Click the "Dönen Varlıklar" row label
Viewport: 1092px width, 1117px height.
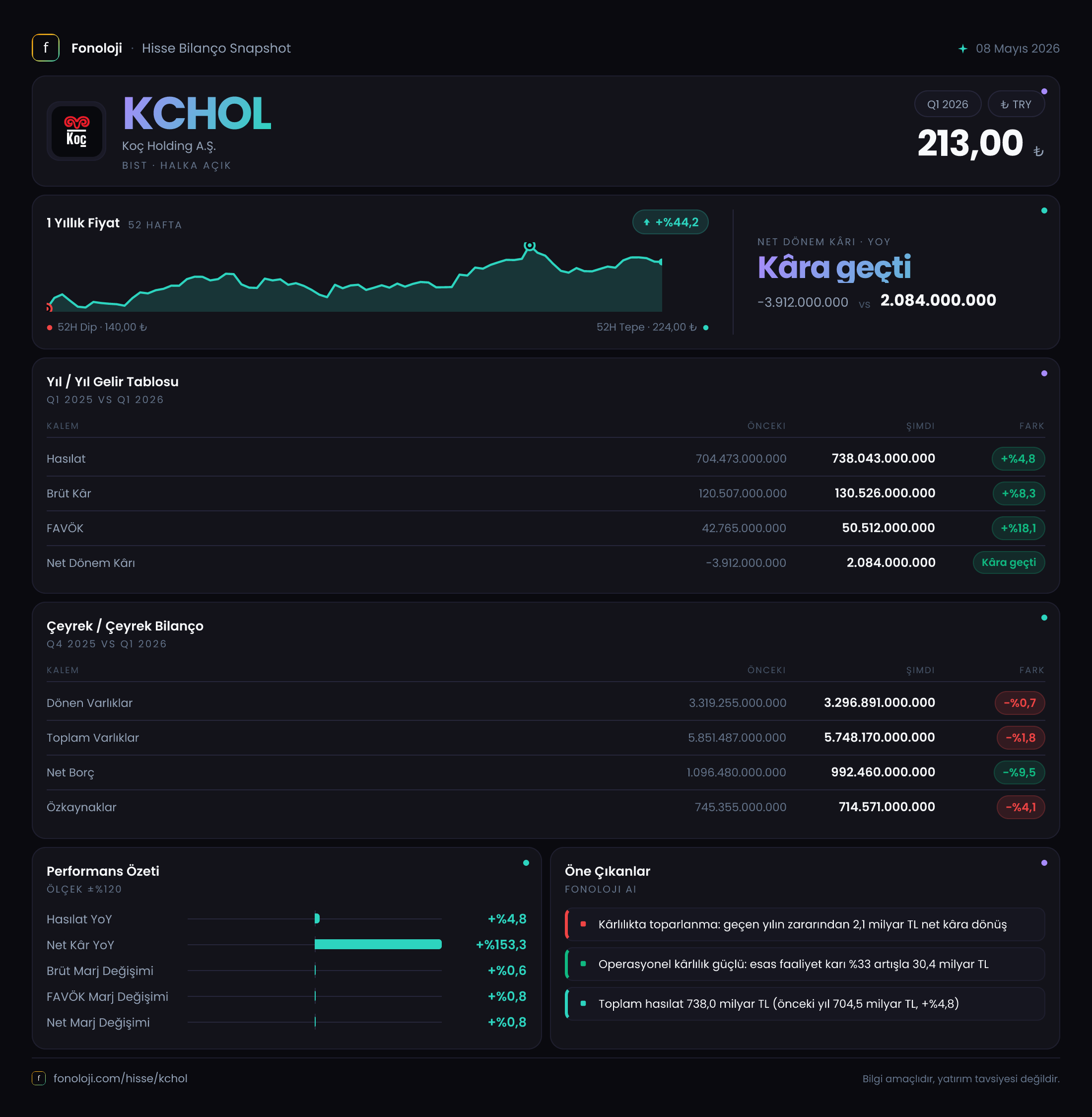pyautogui.click(x=89, y=703)
